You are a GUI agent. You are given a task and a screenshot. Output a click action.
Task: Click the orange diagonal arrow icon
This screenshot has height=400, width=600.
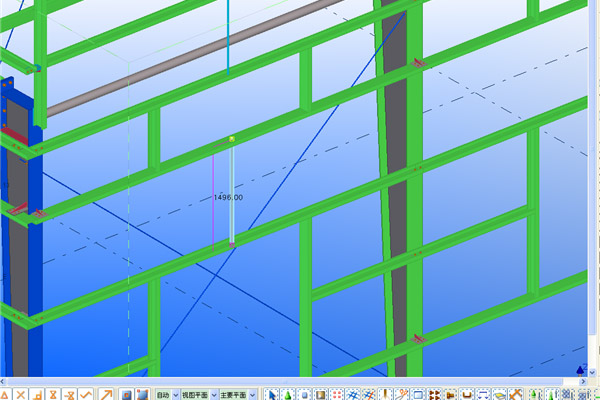point(105,395)
